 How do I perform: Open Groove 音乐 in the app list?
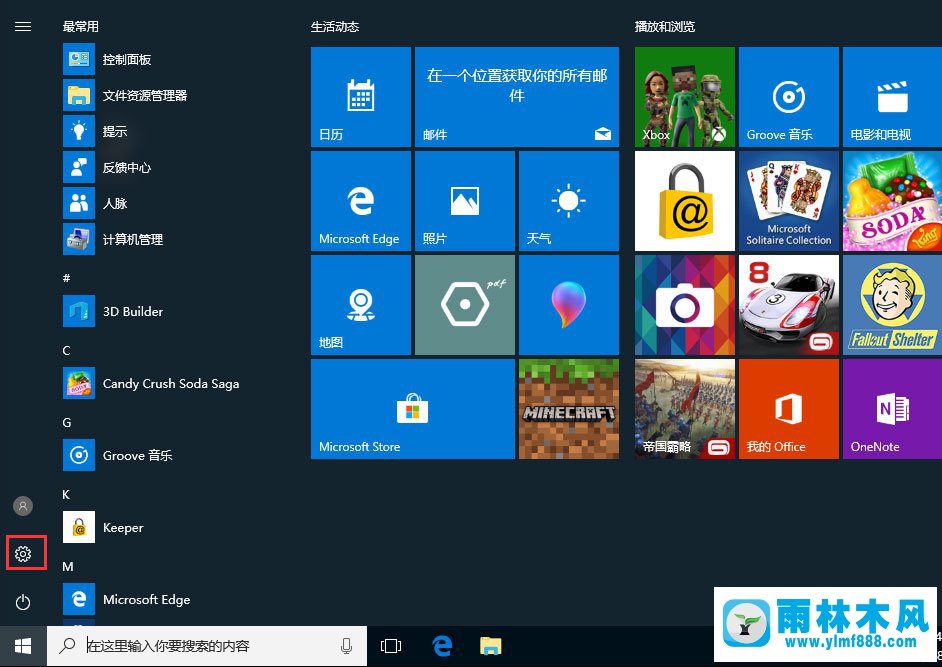point(118,455)
